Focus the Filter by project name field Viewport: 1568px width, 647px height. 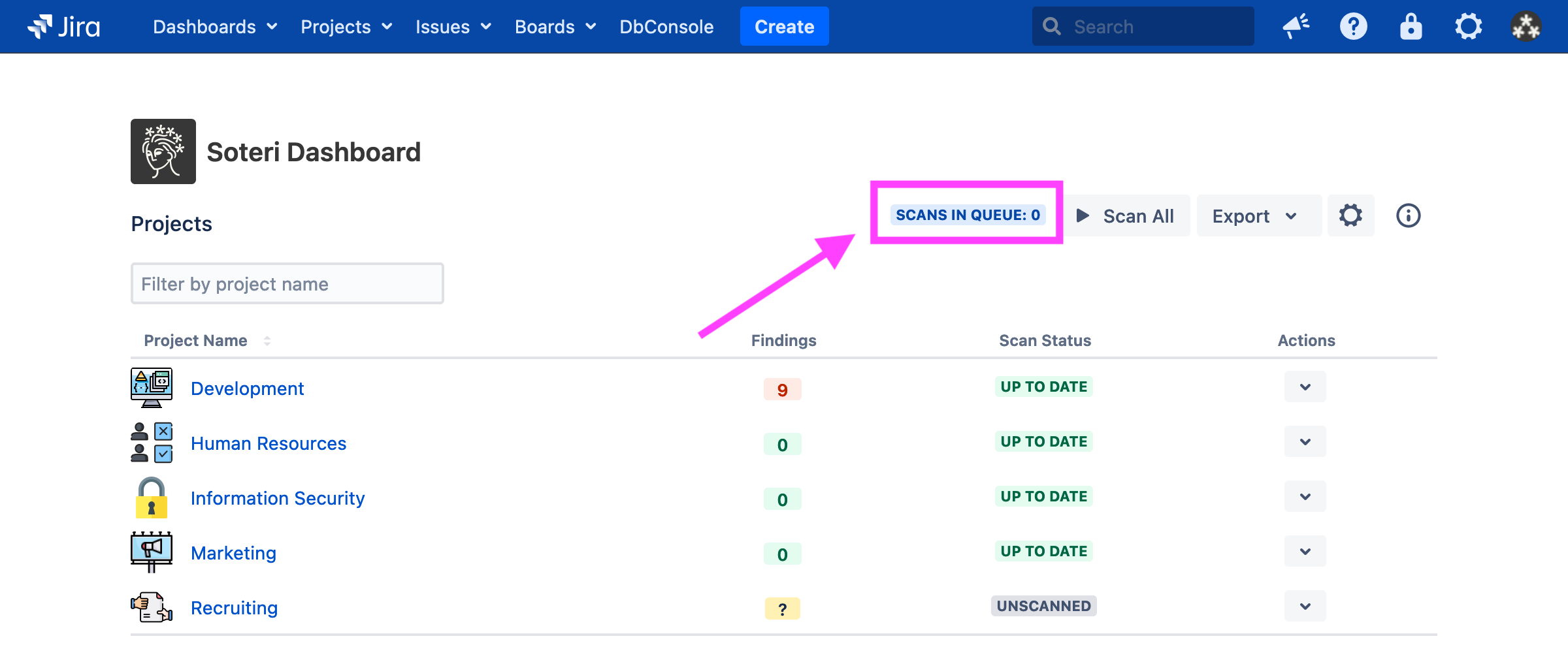point(287,284)
